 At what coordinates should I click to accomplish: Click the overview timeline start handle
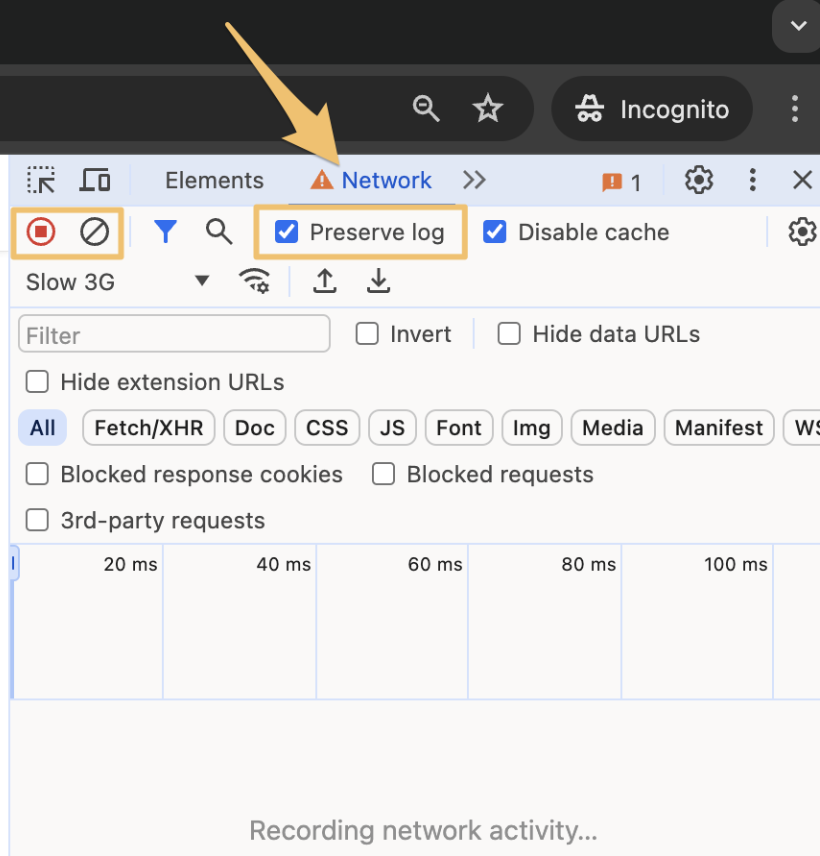(x=14, y=562)
